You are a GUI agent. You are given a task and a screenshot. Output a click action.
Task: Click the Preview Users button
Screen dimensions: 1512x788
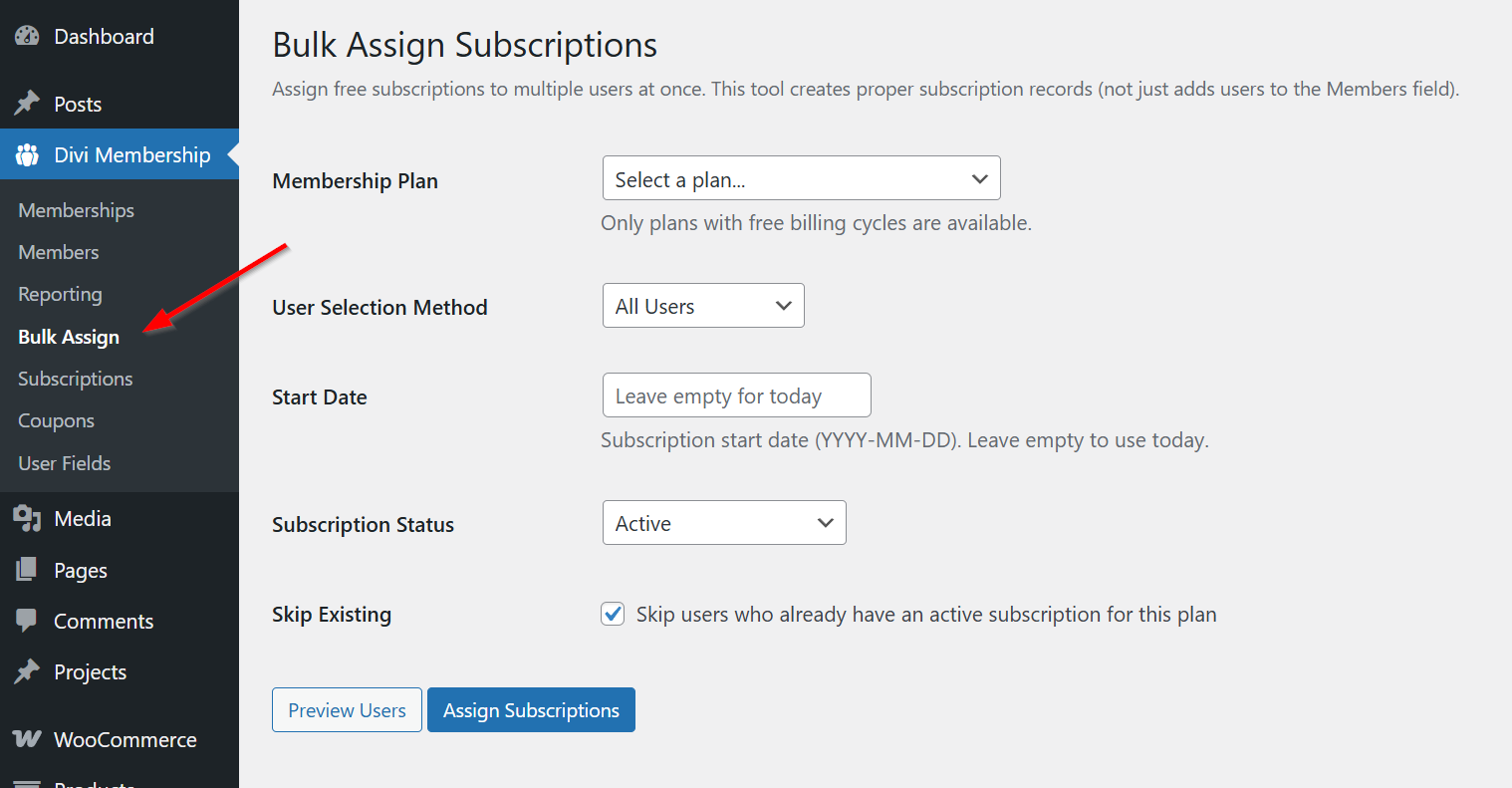pos(347,709)
